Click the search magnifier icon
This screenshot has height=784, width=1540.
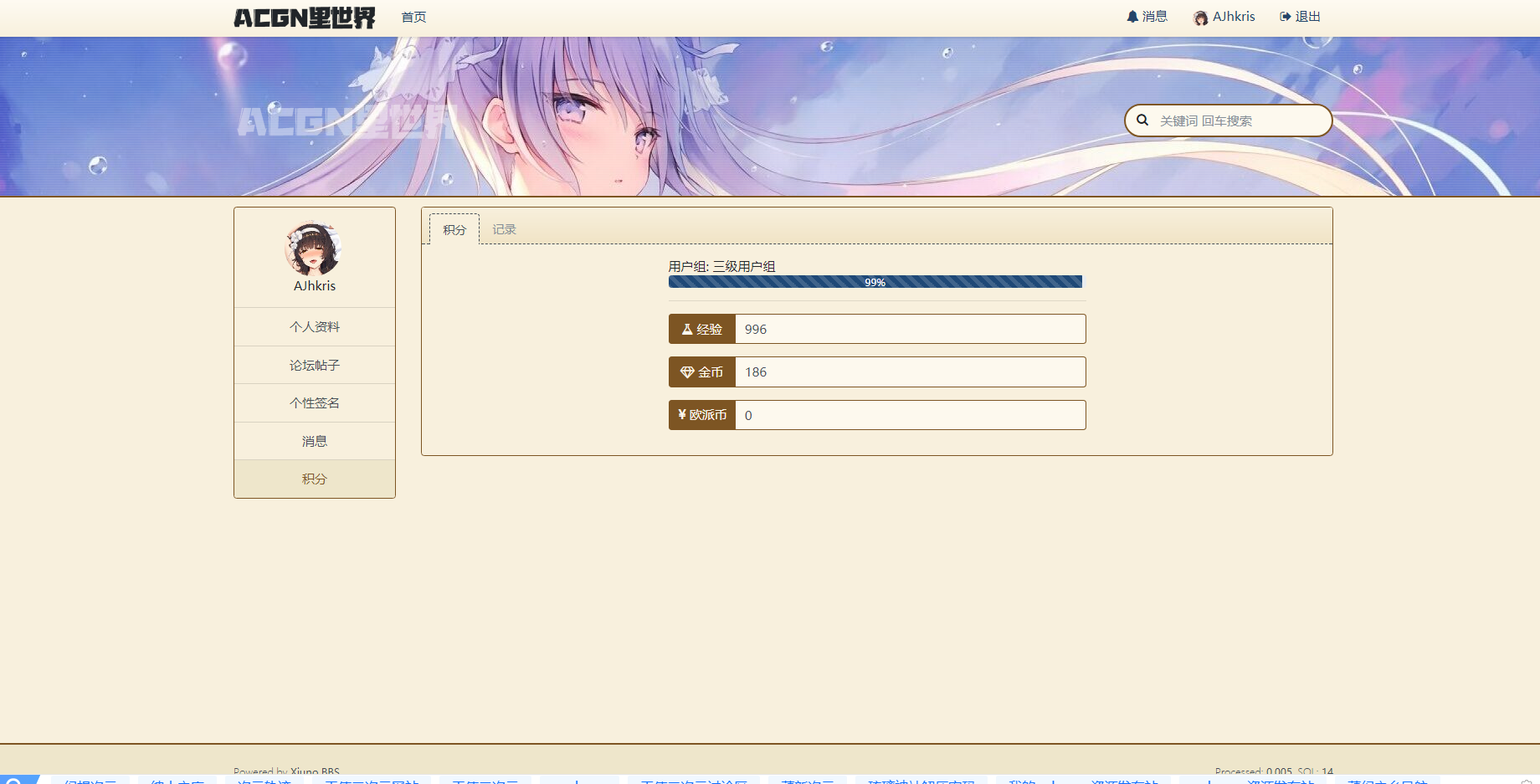(x=1142, y=120)
